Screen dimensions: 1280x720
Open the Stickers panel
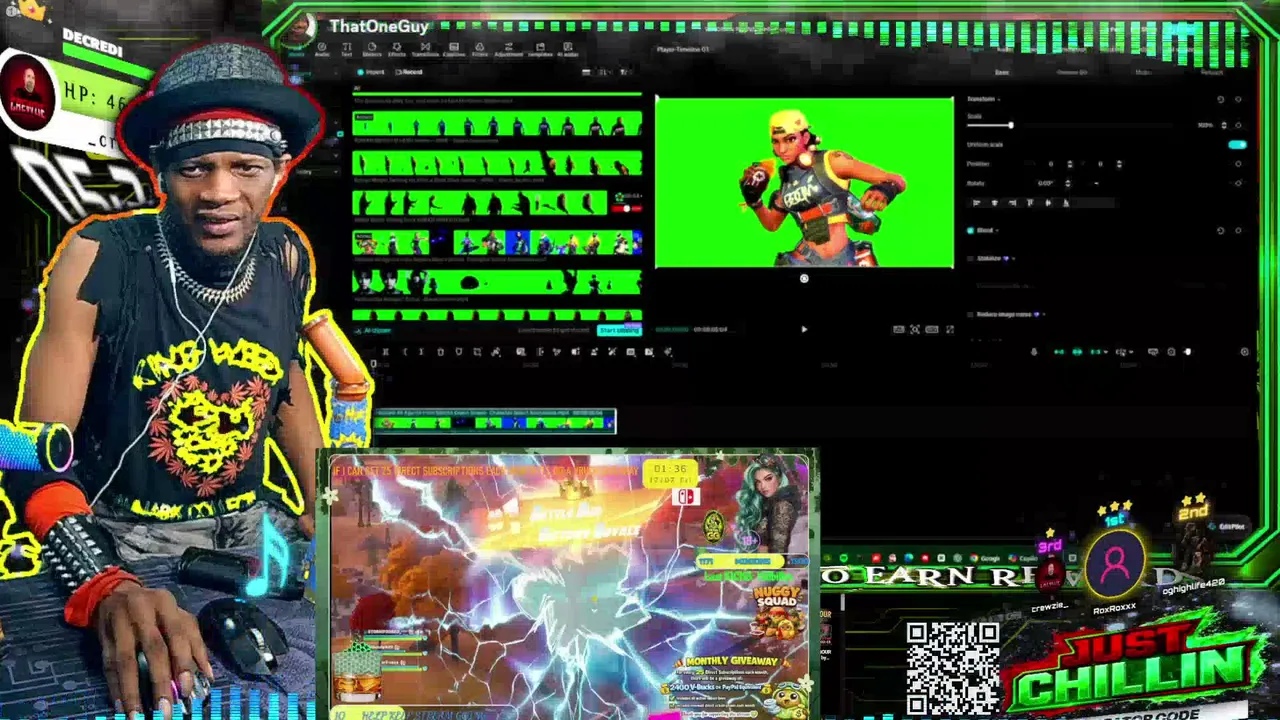coord(371,49)
